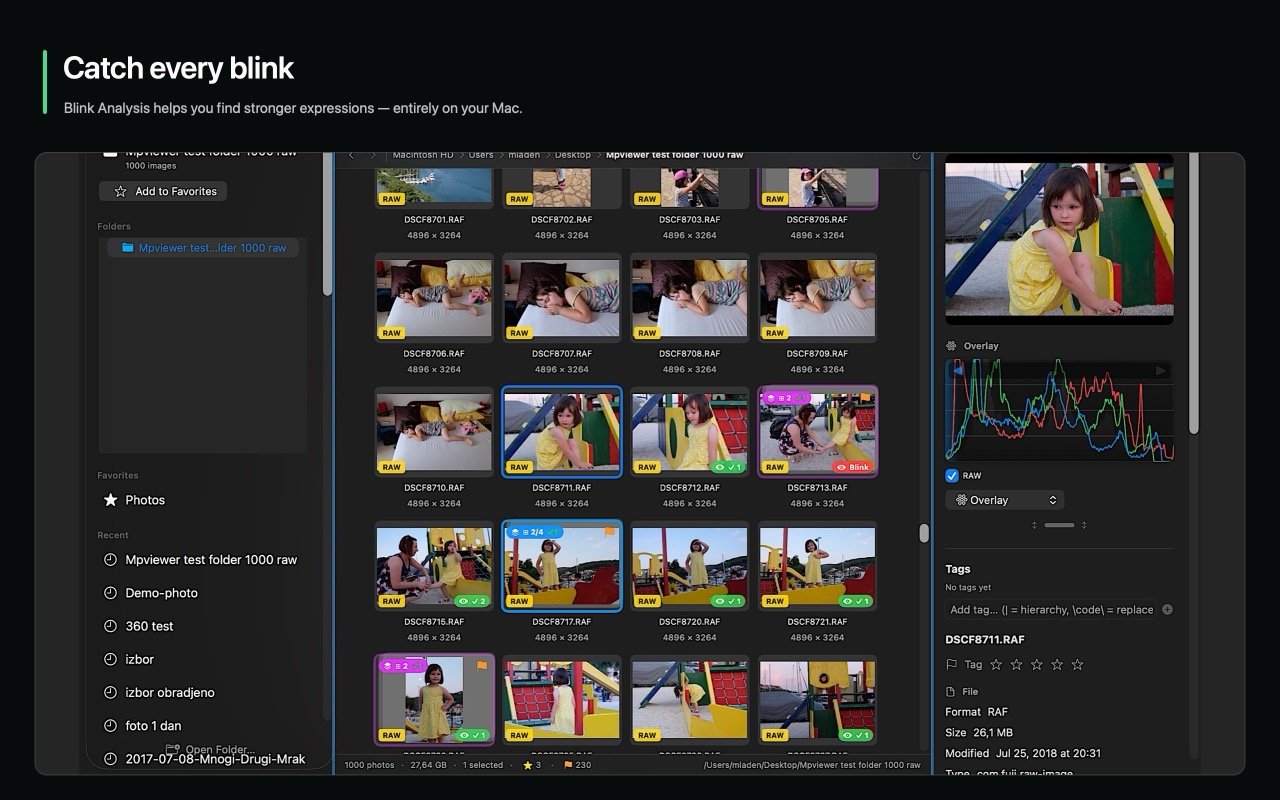1280x800 pixels.
Task: Click the inspector panel vertical scrollbar
Action: coord(1193,295)
